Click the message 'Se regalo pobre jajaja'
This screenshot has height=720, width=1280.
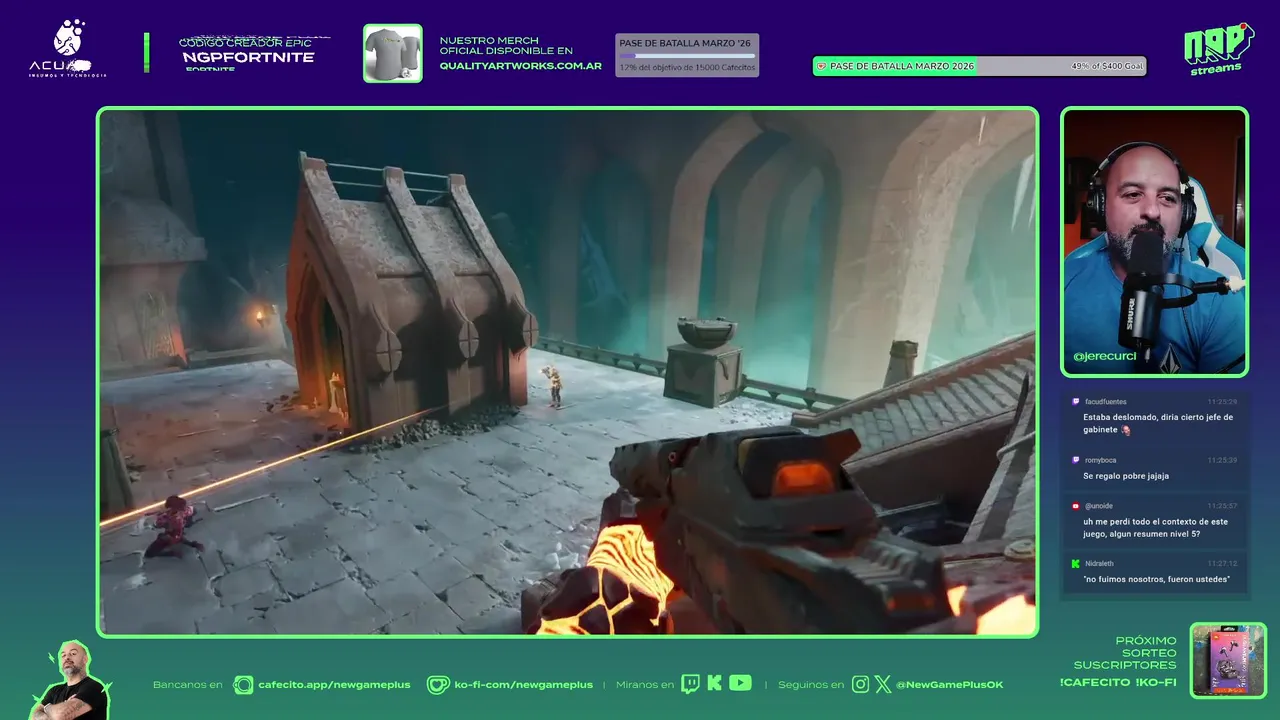click(x=1126, y=476)
